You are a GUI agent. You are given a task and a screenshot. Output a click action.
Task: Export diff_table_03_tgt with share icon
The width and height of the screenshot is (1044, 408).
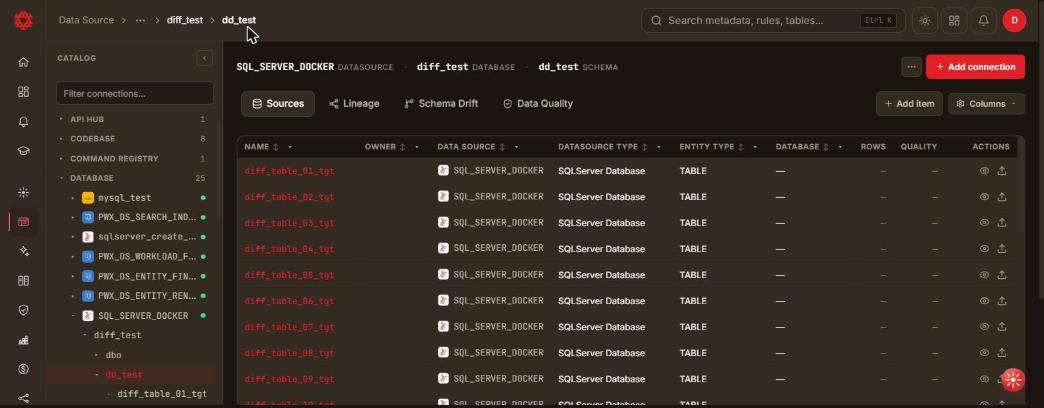(1001, 223)
